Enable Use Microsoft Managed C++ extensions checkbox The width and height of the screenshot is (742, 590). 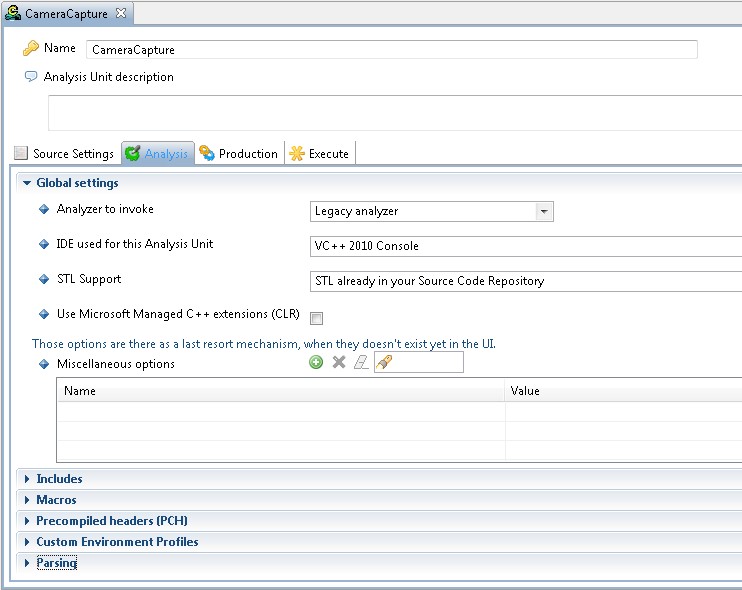point(316,319)
